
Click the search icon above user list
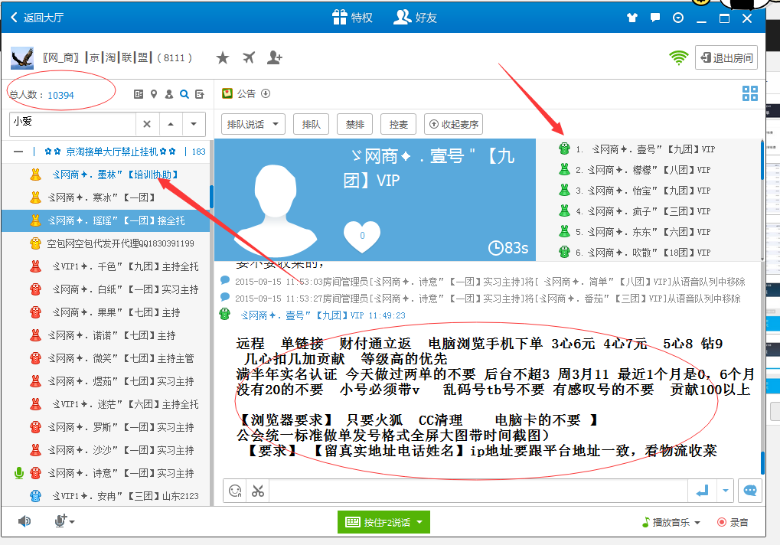pyautogui.click(x=184, y=94)
